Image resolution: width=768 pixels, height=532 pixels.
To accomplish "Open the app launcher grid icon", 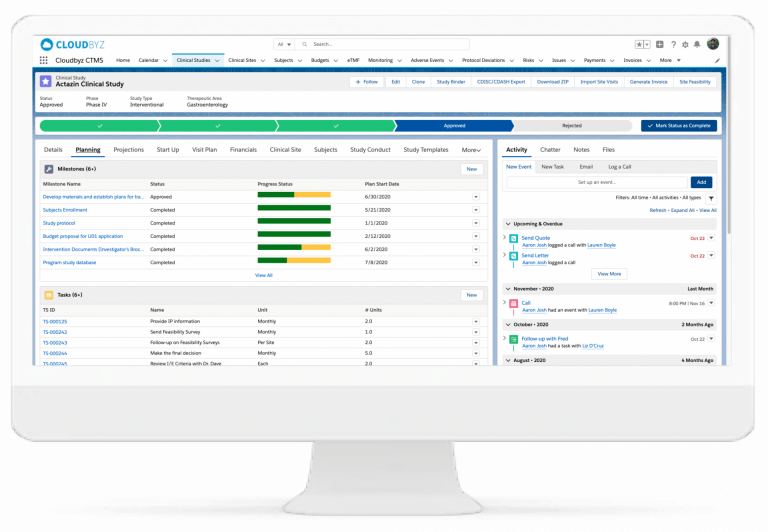I will click(45, 61).
